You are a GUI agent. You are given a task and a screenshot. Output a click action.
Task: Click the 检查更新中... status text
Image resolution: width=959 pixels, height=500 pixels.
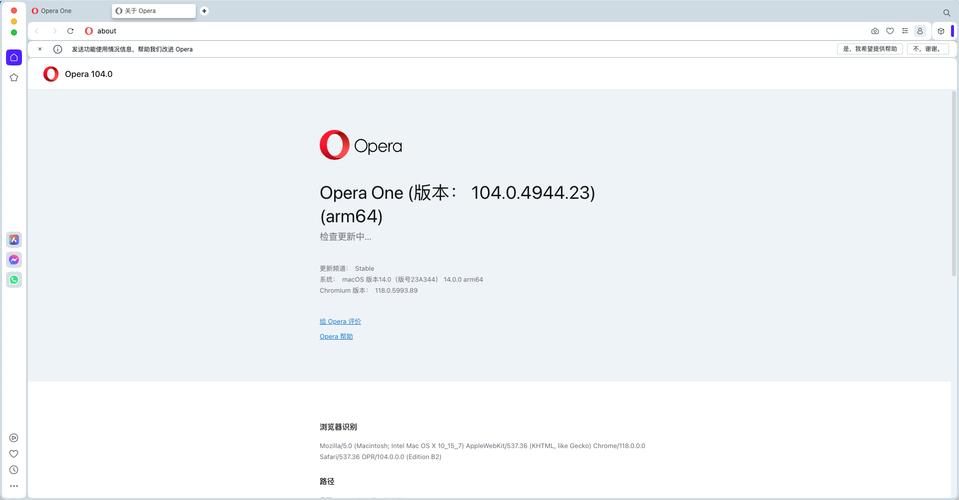tap(346, 237)
